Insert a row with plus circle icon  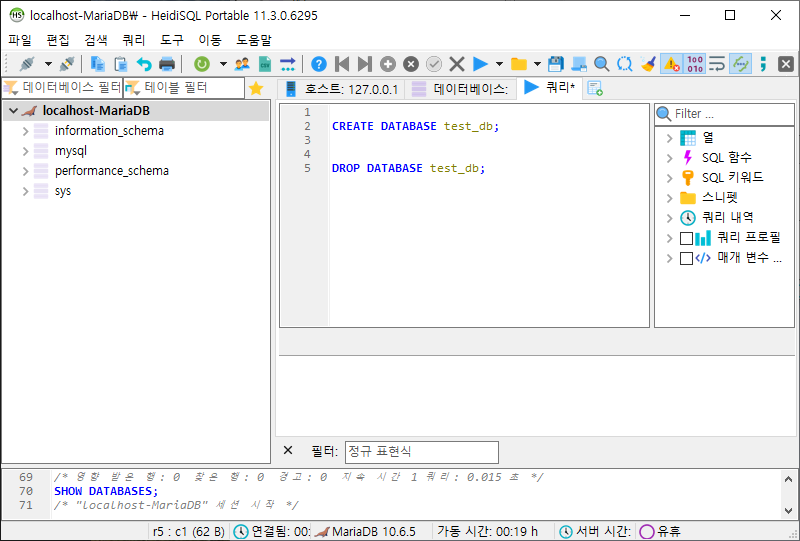click(x=388, y=64)
